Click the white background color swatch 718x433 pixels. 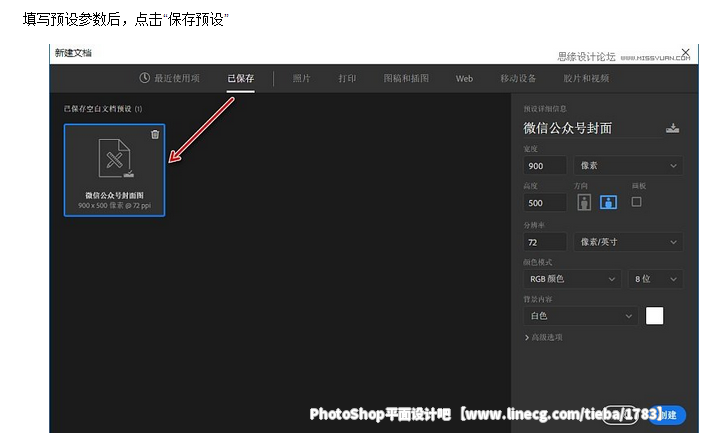tap(654, 316)
